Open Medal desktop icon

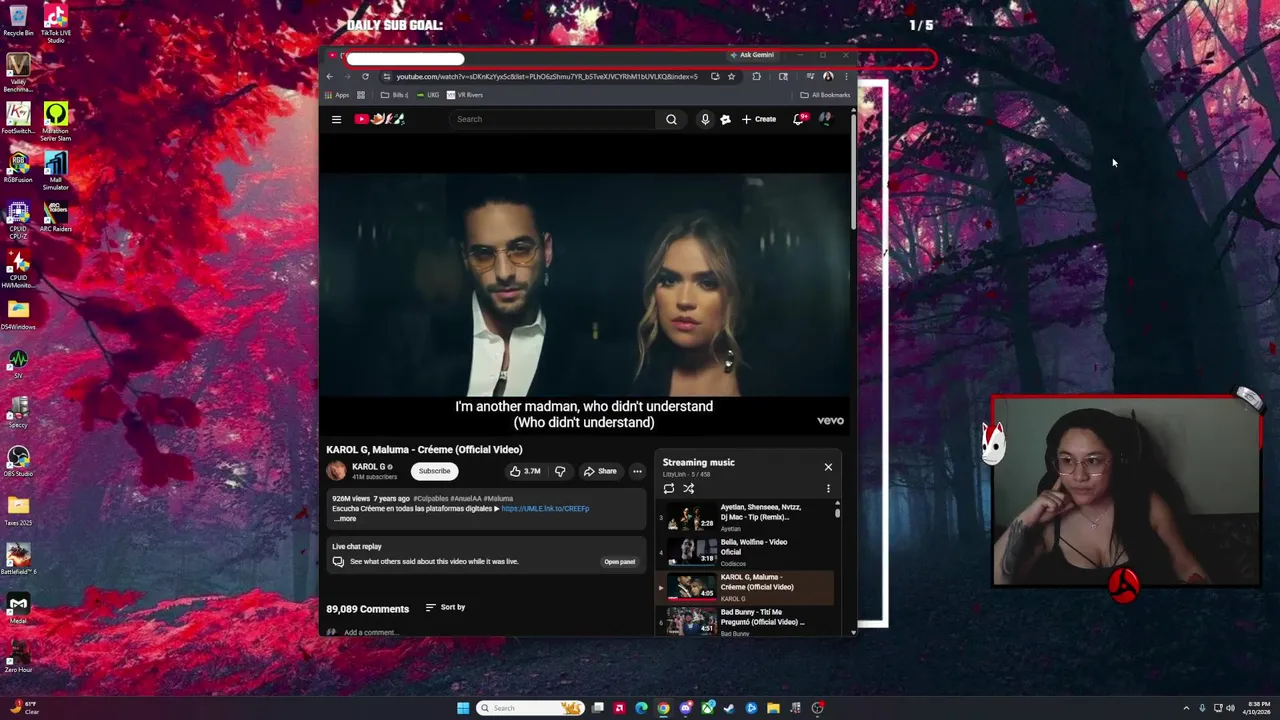click(x=18, y=608)
